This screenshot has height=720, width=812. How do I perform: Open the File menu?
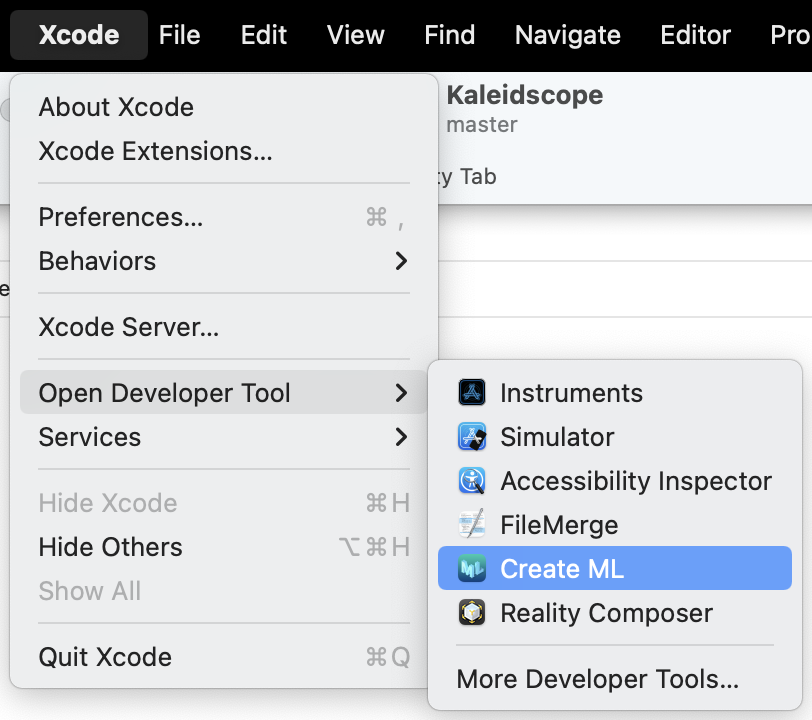tap(179, 35)
